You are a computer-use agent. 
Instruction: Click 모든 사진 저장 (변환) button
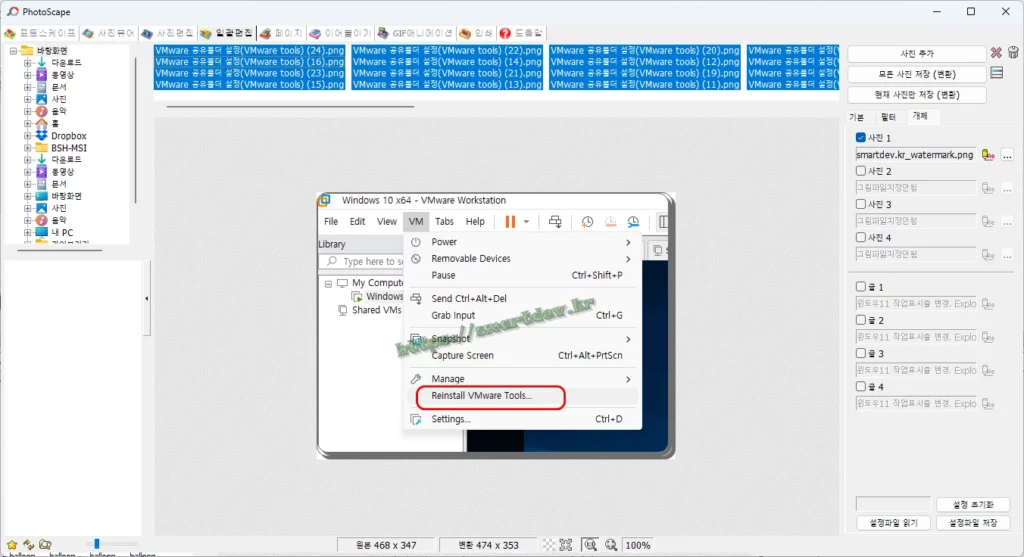[916, 74]
